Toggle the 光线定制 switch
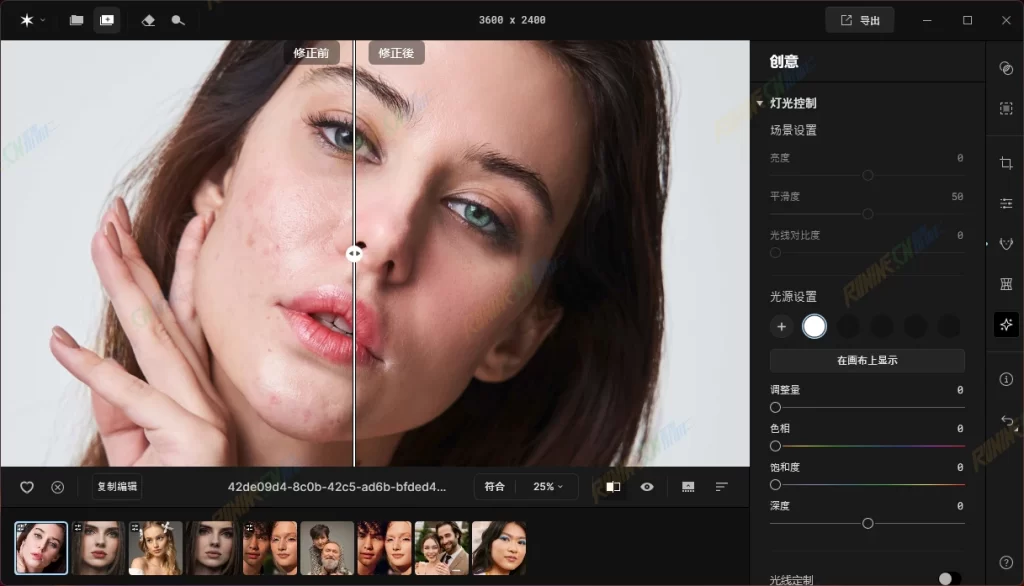This screenshot has height=586, width=1024. coord(949,578)
